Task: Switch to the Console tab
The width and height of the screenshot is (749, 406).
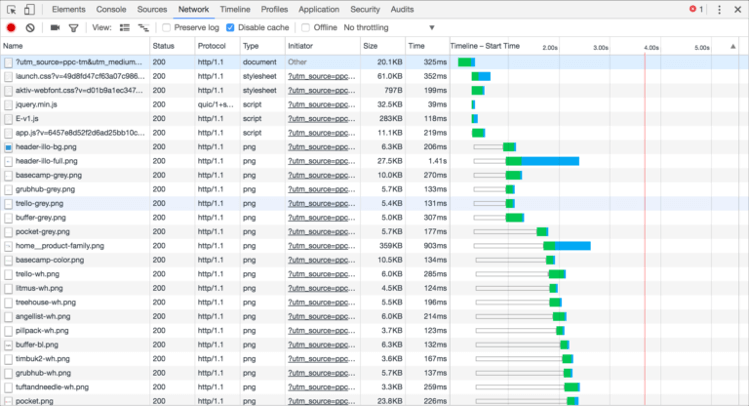Action: [111, 9]
